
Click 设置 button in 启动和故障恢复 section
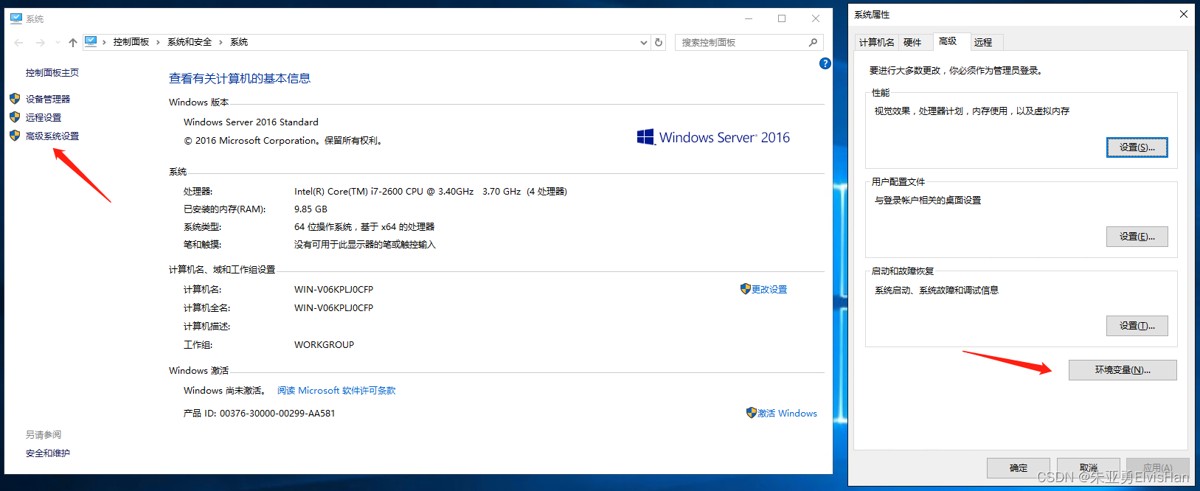tap(1137, 326)
